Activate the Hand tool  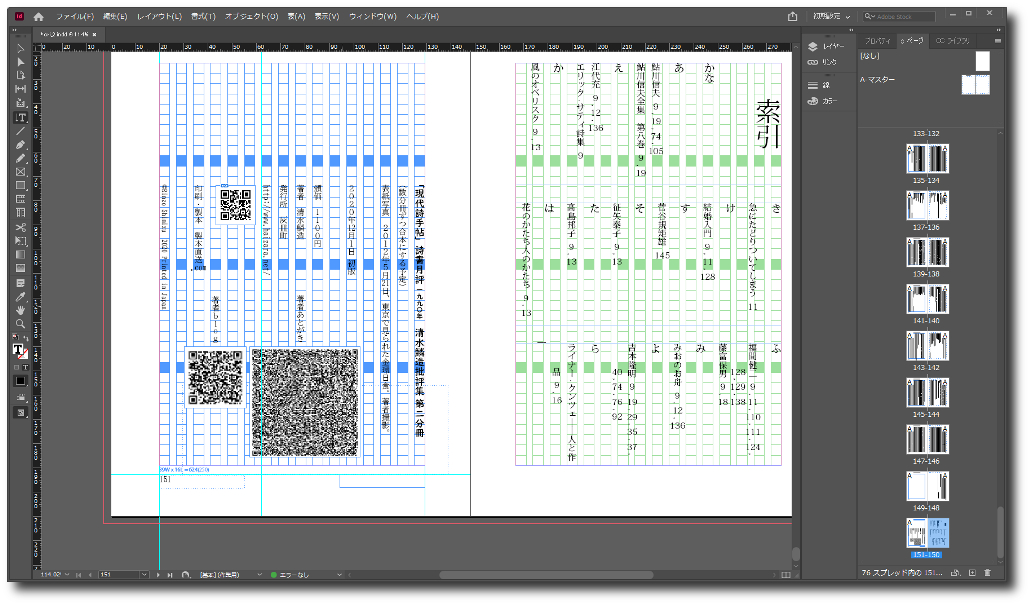(x=20, y=310)
